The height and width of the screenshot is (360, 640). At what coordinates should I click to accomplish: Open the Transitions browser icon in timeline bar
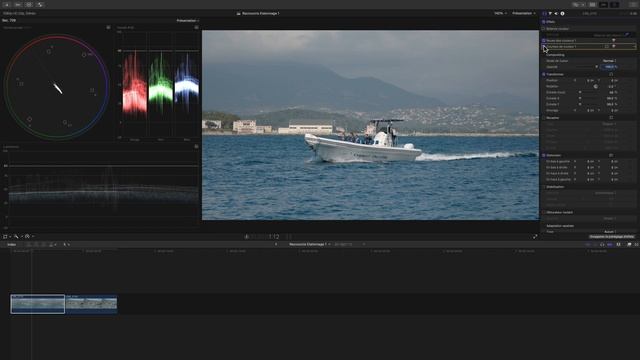(x=636, y=244)
